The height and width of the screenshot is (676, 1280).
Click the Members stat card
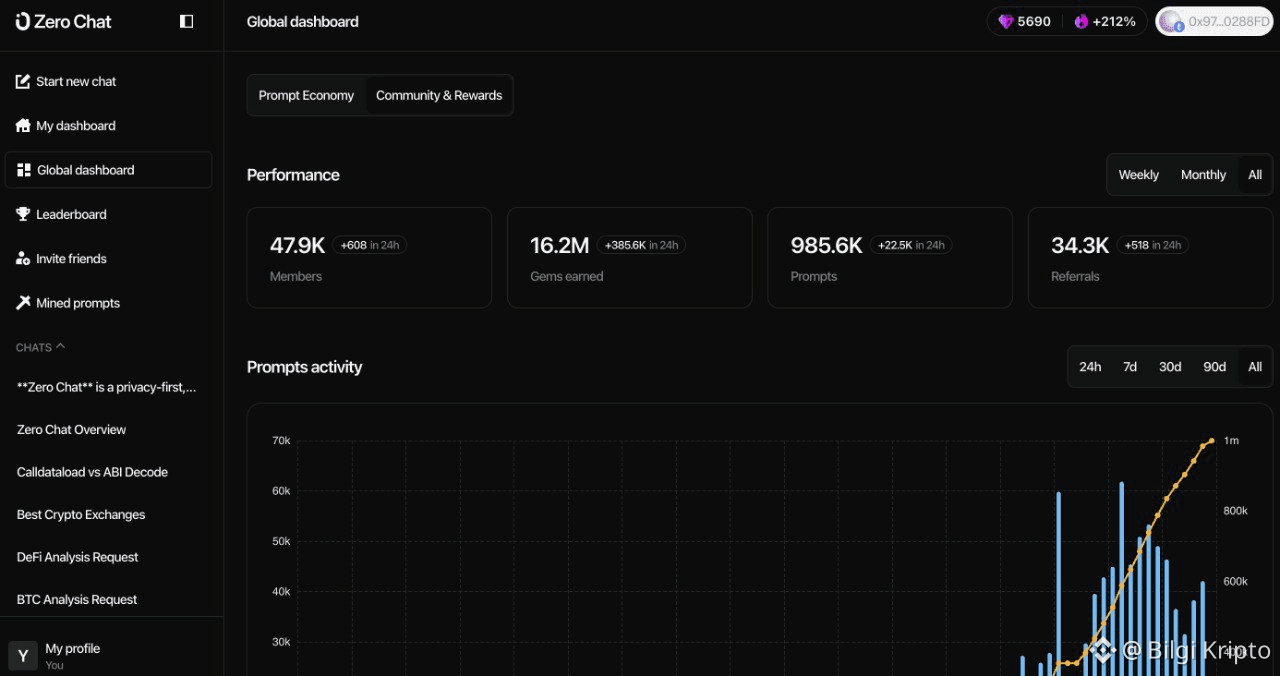tap(369, 258)
